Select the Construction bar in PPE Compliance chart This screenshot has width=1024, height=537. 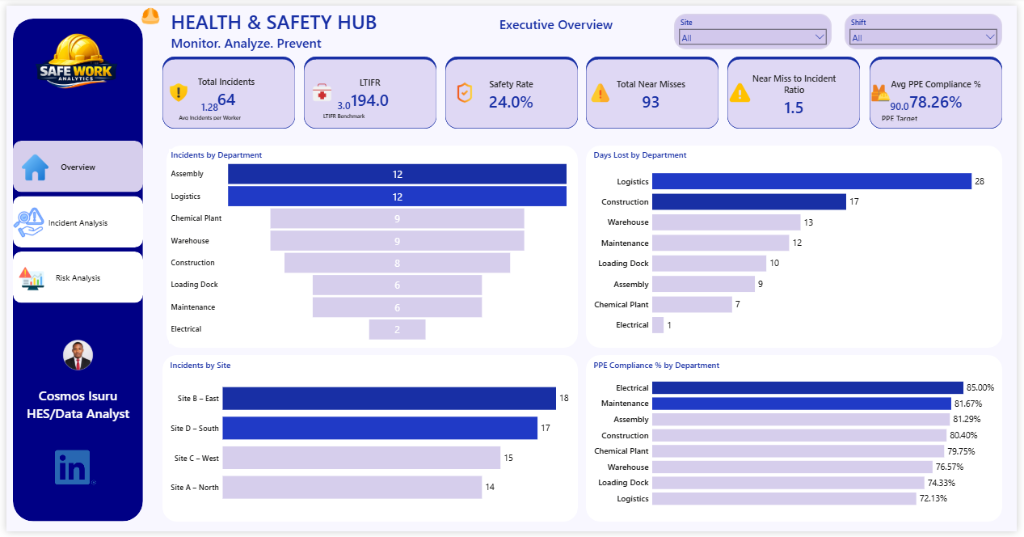(x=799, y=435)
